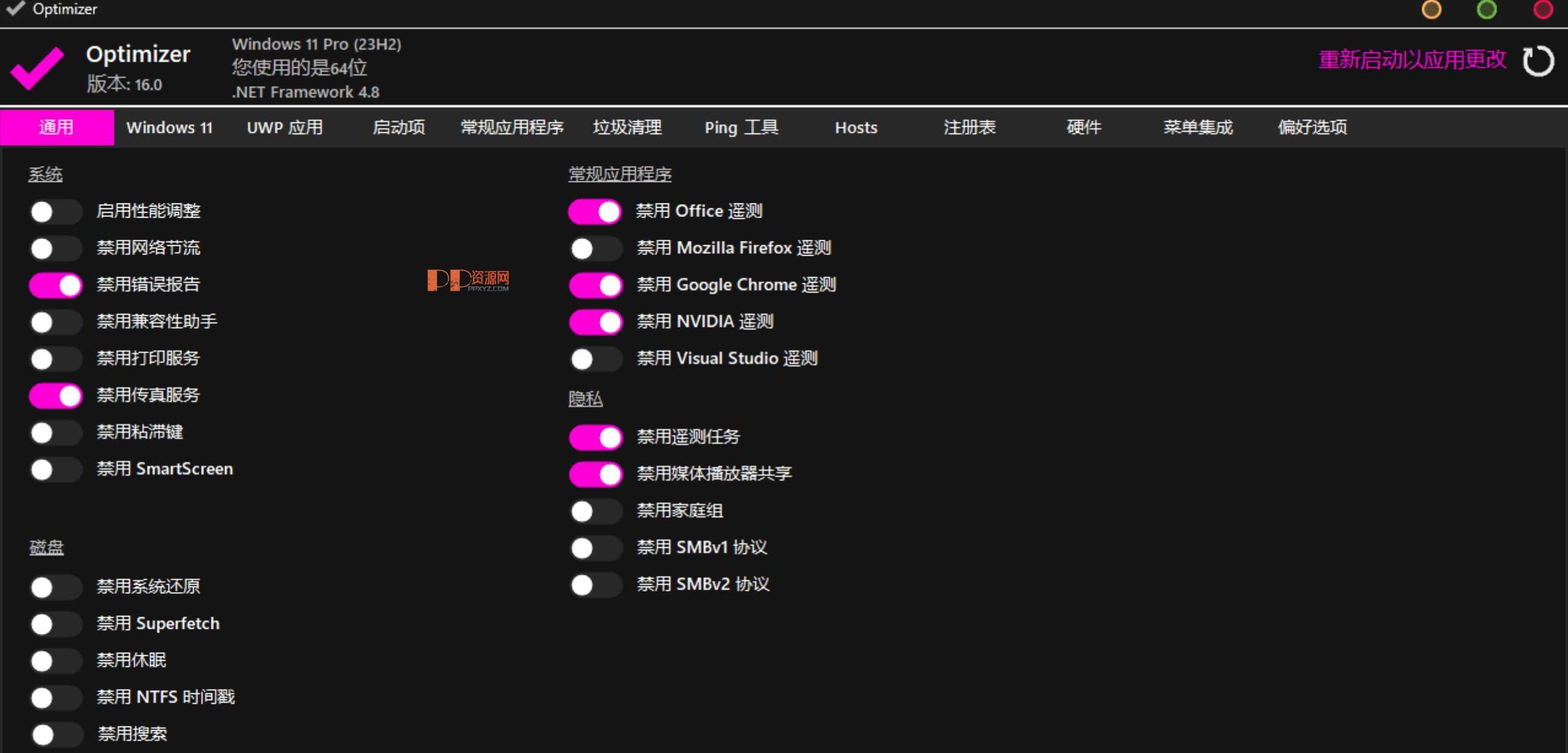Open the 注册表 tab
Viewport: 1568px width, 753px height.
[968, 127]
